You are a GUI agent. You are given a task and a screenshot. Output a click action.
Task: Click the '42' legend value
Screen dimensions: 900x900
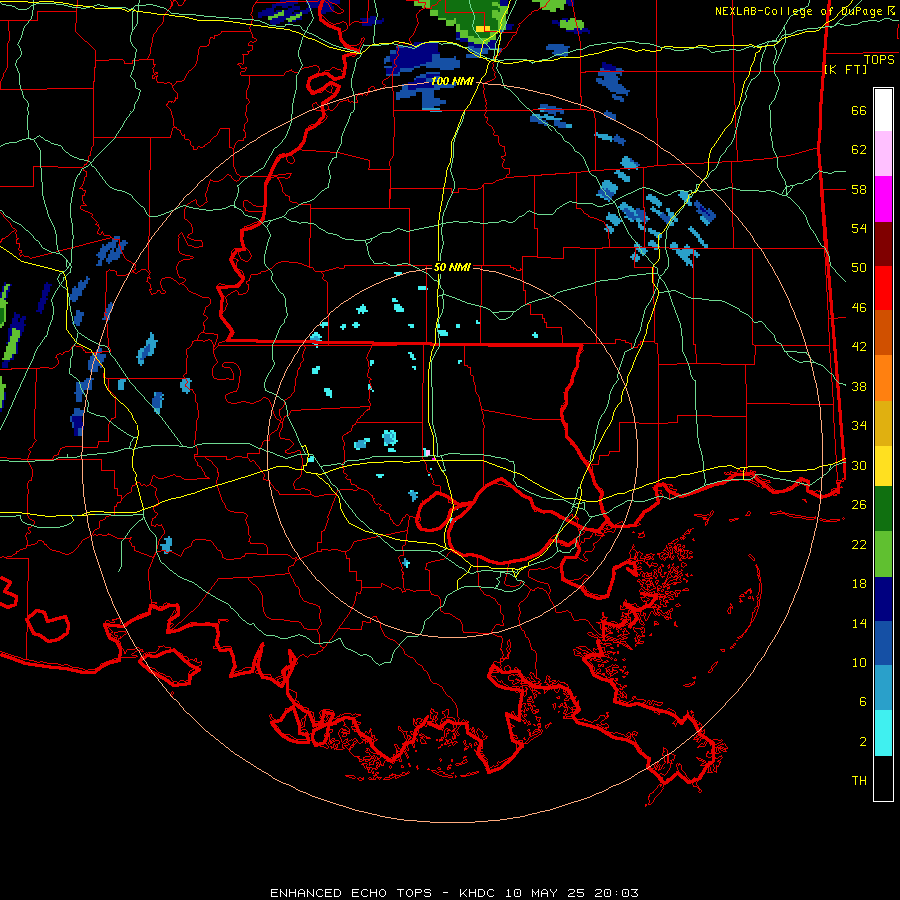click(859, 347)
